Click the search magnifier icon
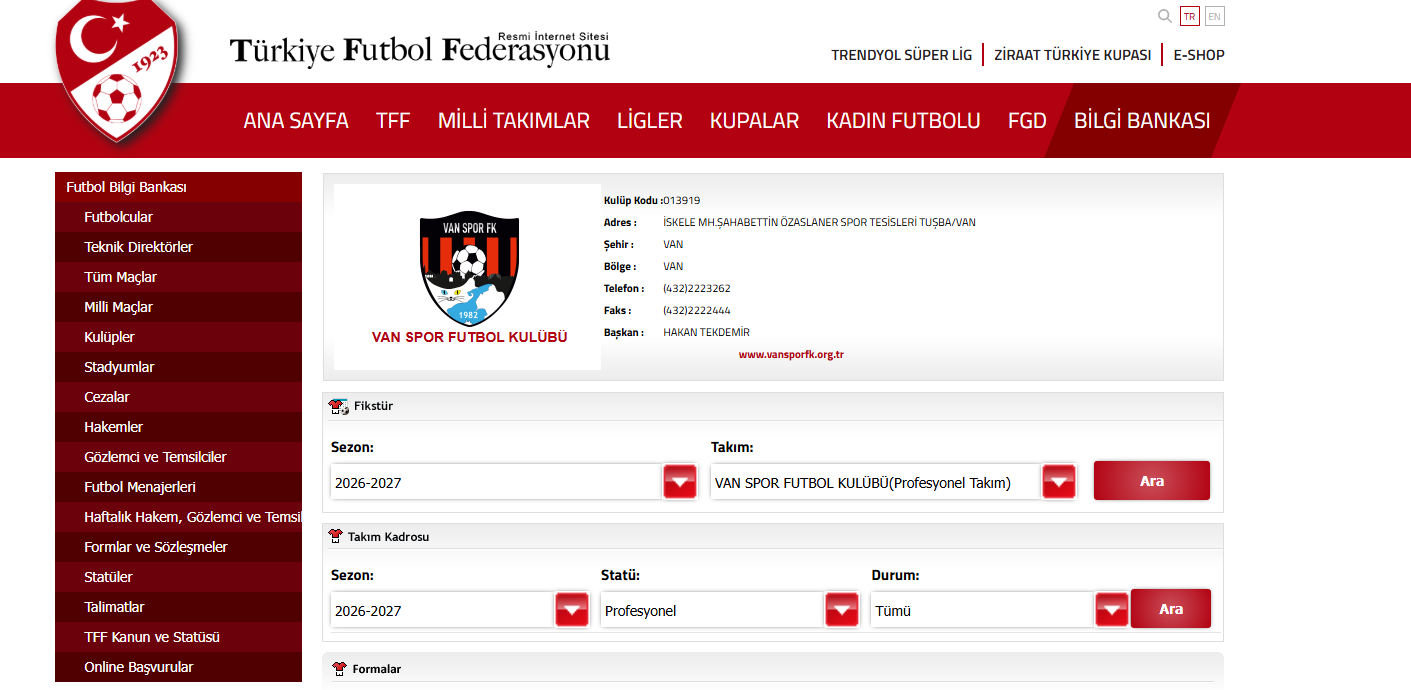Screen dimensions: 1411x690 pos(1164,16)
